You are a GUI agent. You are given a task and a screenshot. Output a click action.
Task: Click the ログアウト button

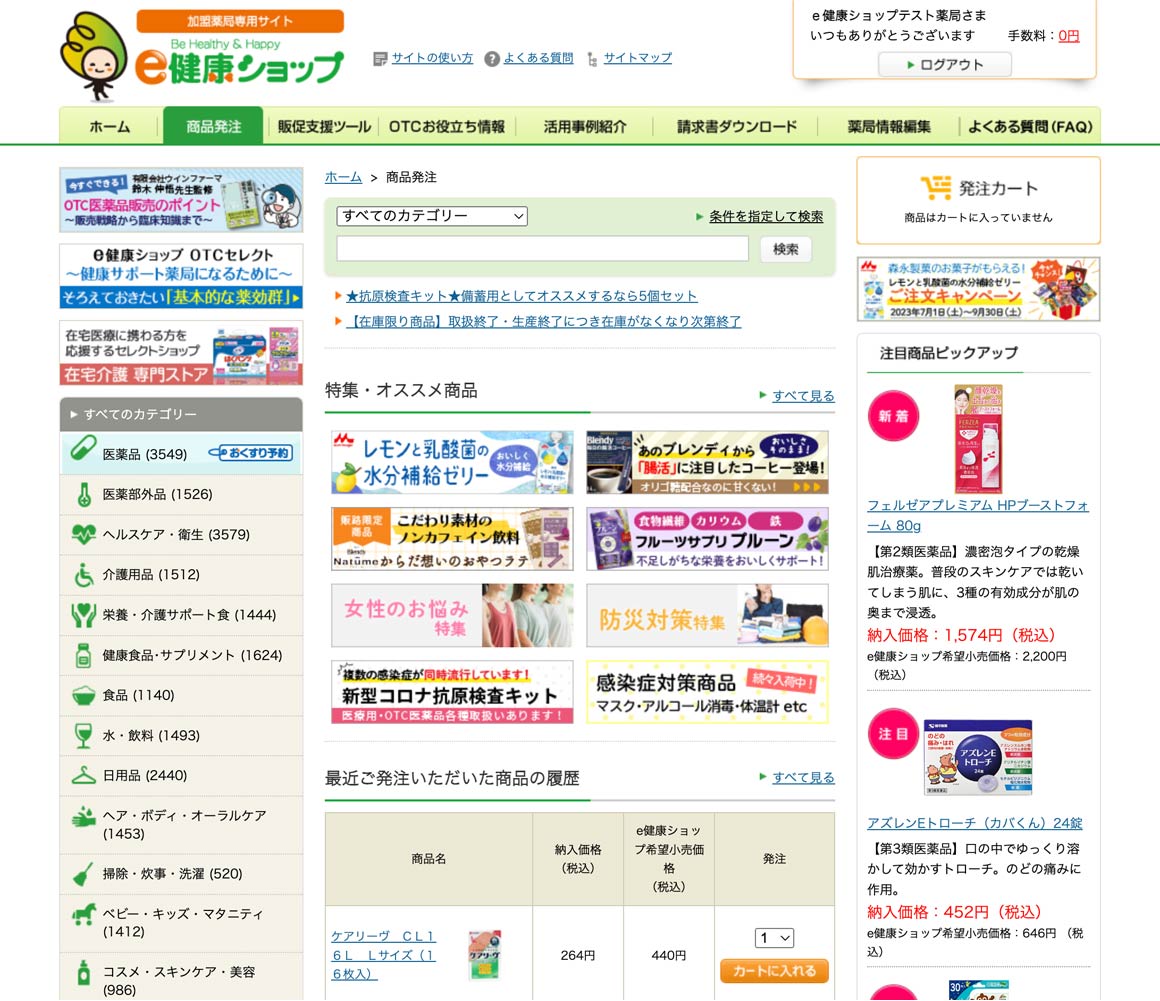click(x=945, y=65)
